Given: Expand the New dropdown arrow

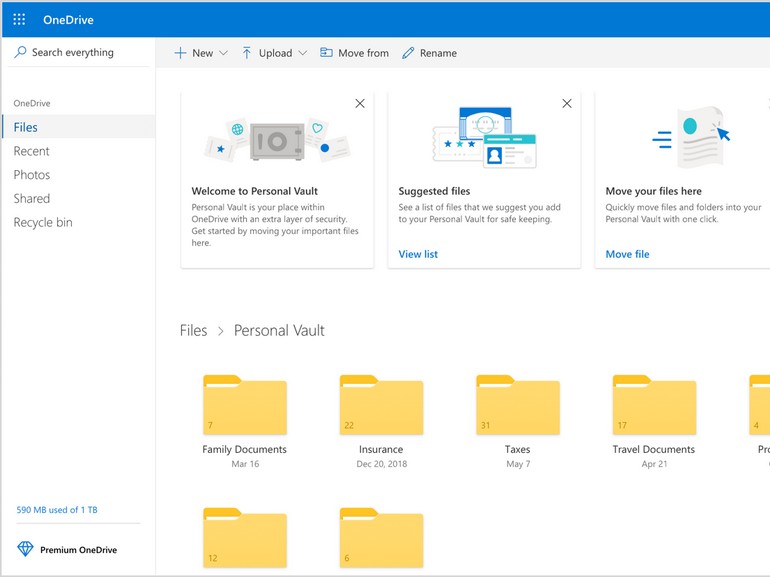Looking at the screenshot, I should [223, 53].
